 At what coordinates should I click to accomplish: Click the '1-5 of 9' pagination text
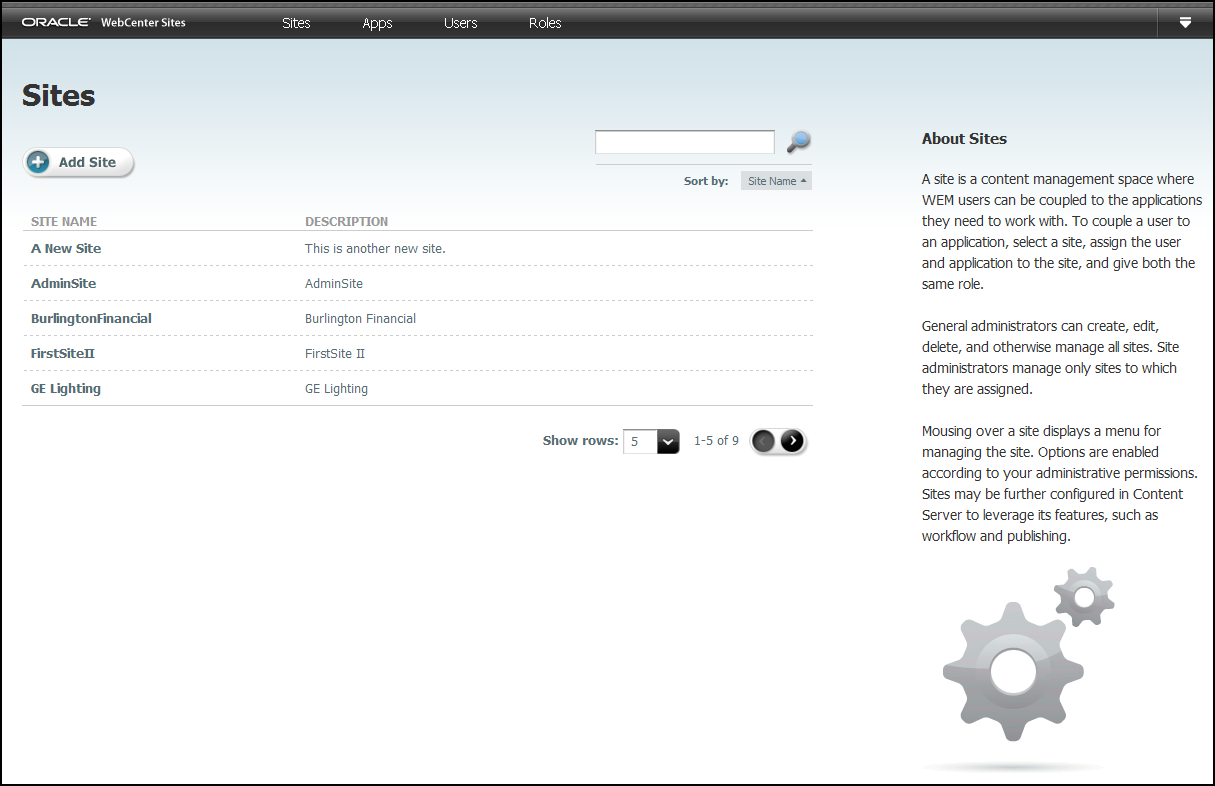[716, 440]
